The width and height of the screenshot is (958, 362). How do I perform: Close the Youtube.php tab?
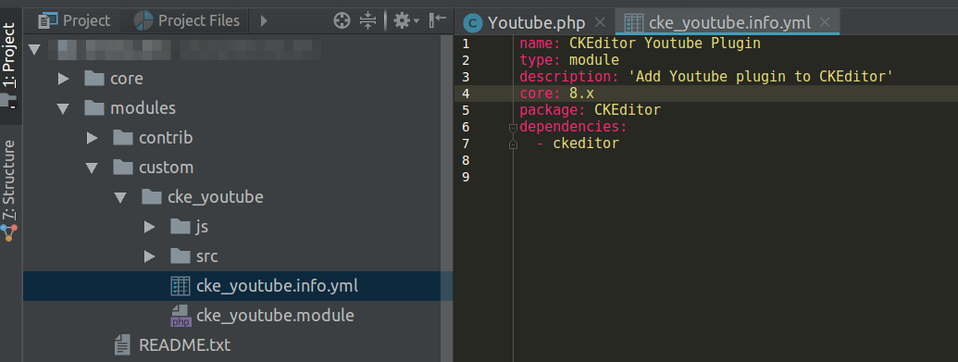600,23
